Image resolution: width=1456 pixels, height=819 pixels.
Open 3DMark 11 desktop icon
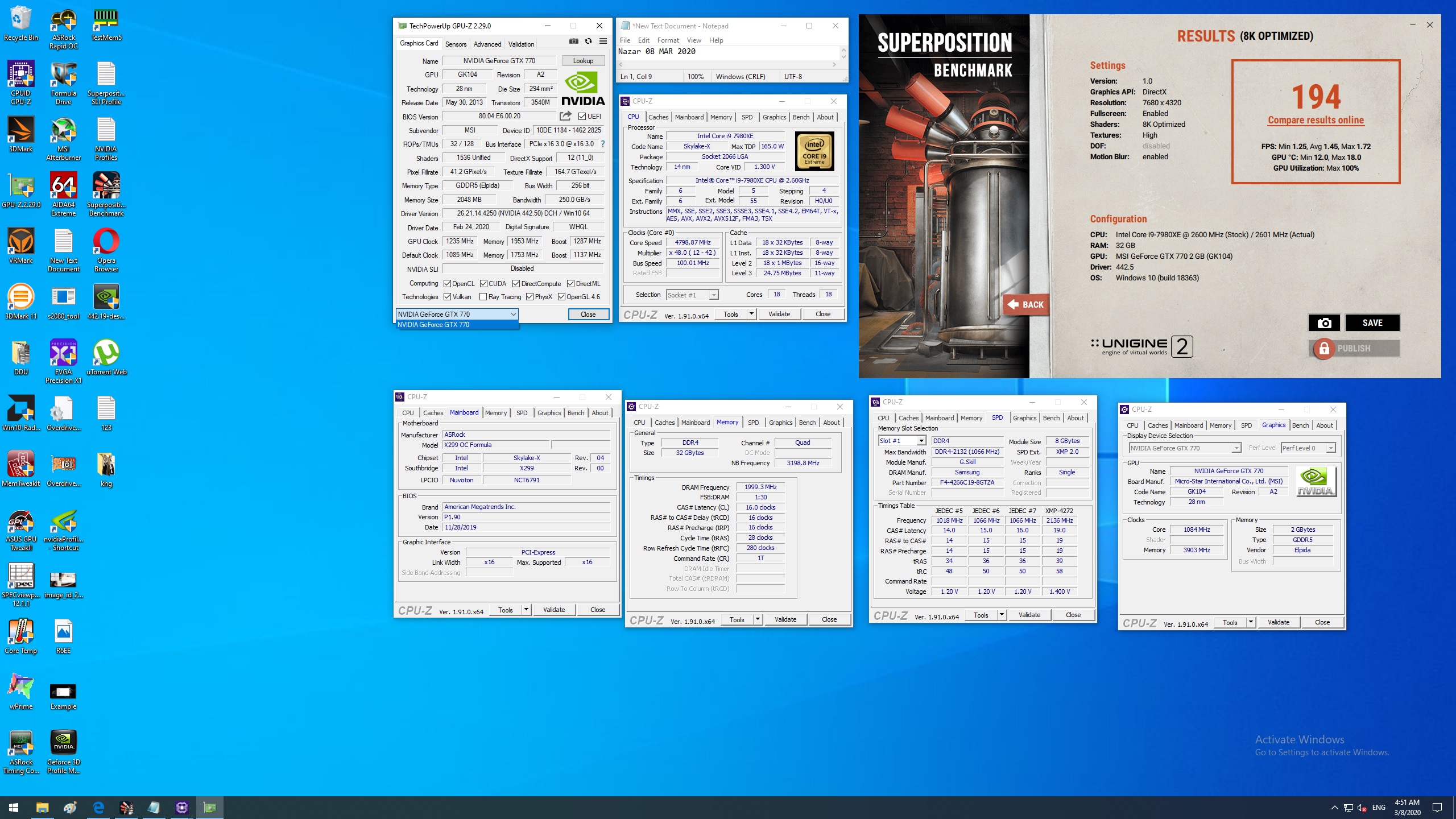pos(21,301)
